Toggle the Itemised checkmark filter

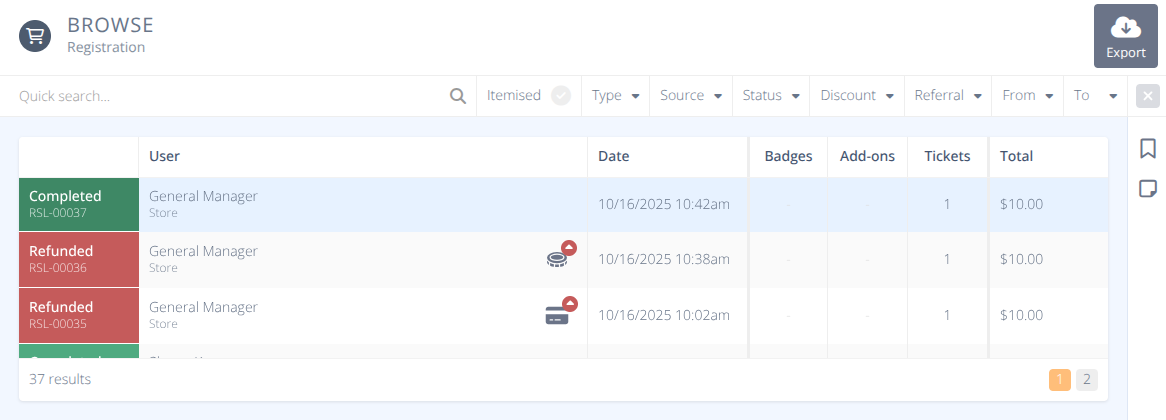[x=561, y=96]
